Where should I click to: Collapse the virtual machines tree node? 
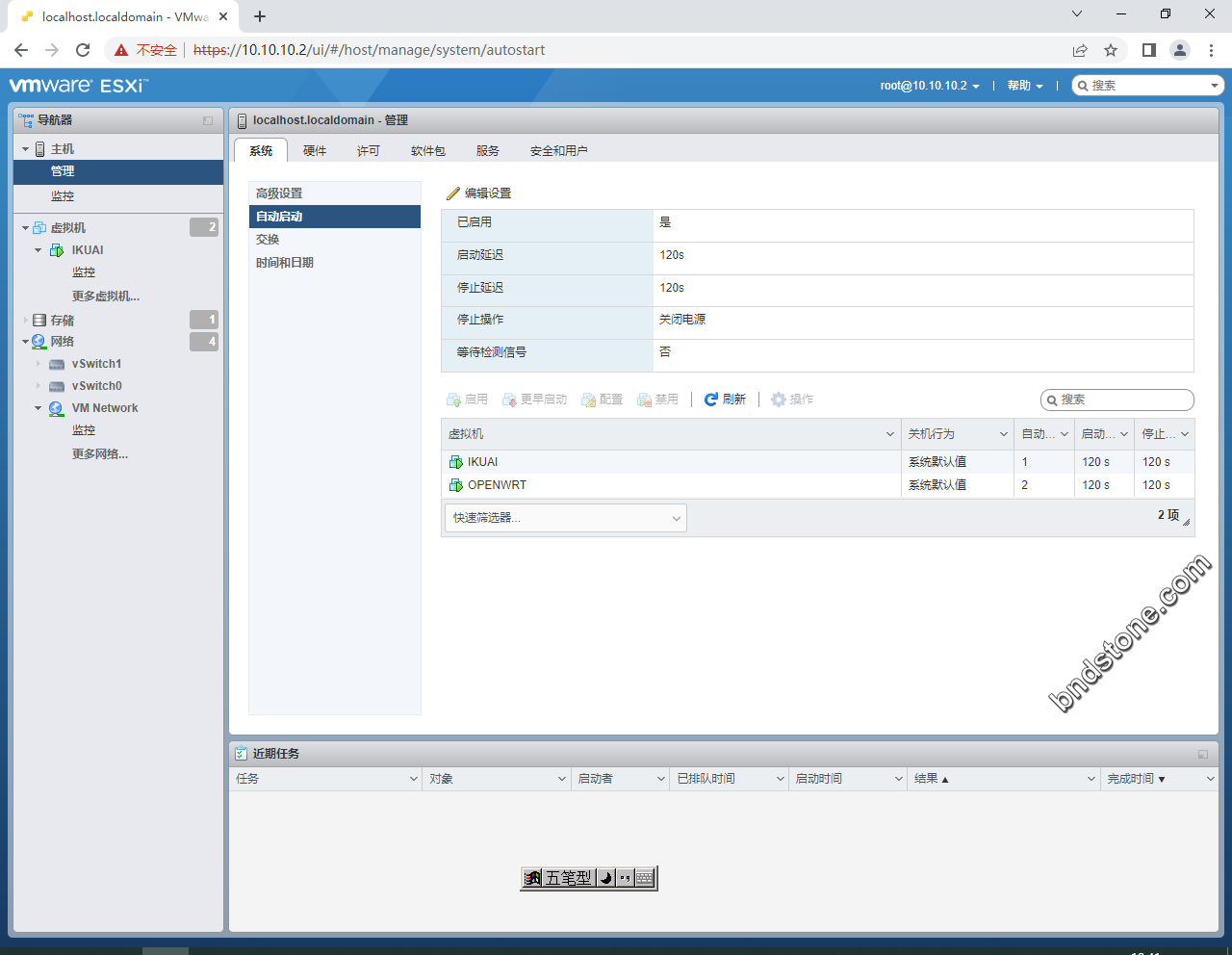pos(25,228)
